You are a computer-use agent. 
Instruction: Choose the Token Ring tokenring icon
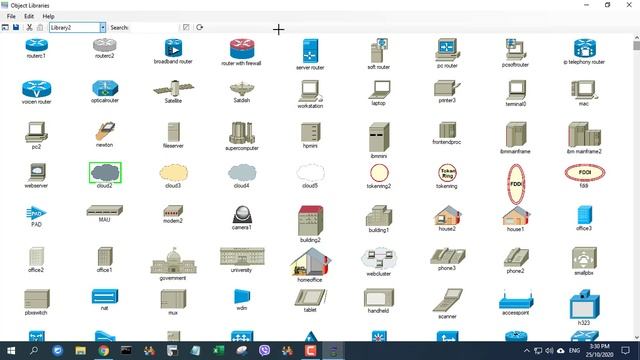point(447,173)
